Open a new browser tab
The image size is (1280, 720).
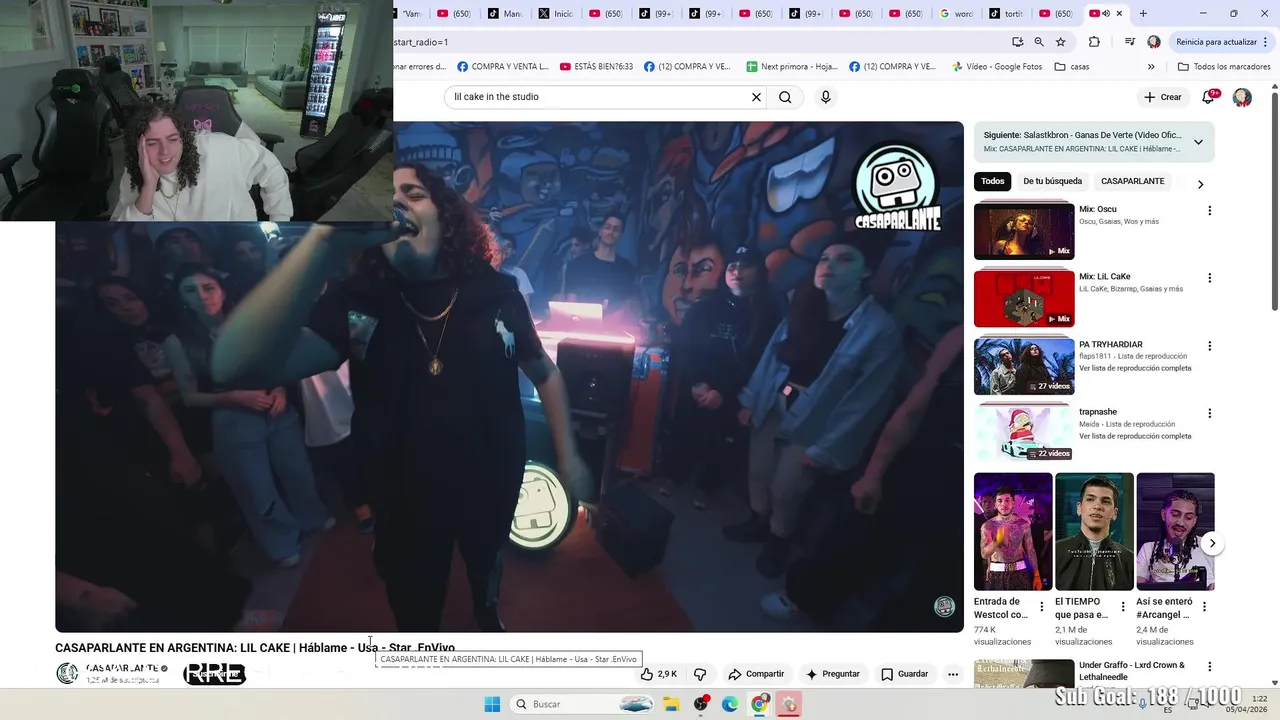click(1143, 14)
